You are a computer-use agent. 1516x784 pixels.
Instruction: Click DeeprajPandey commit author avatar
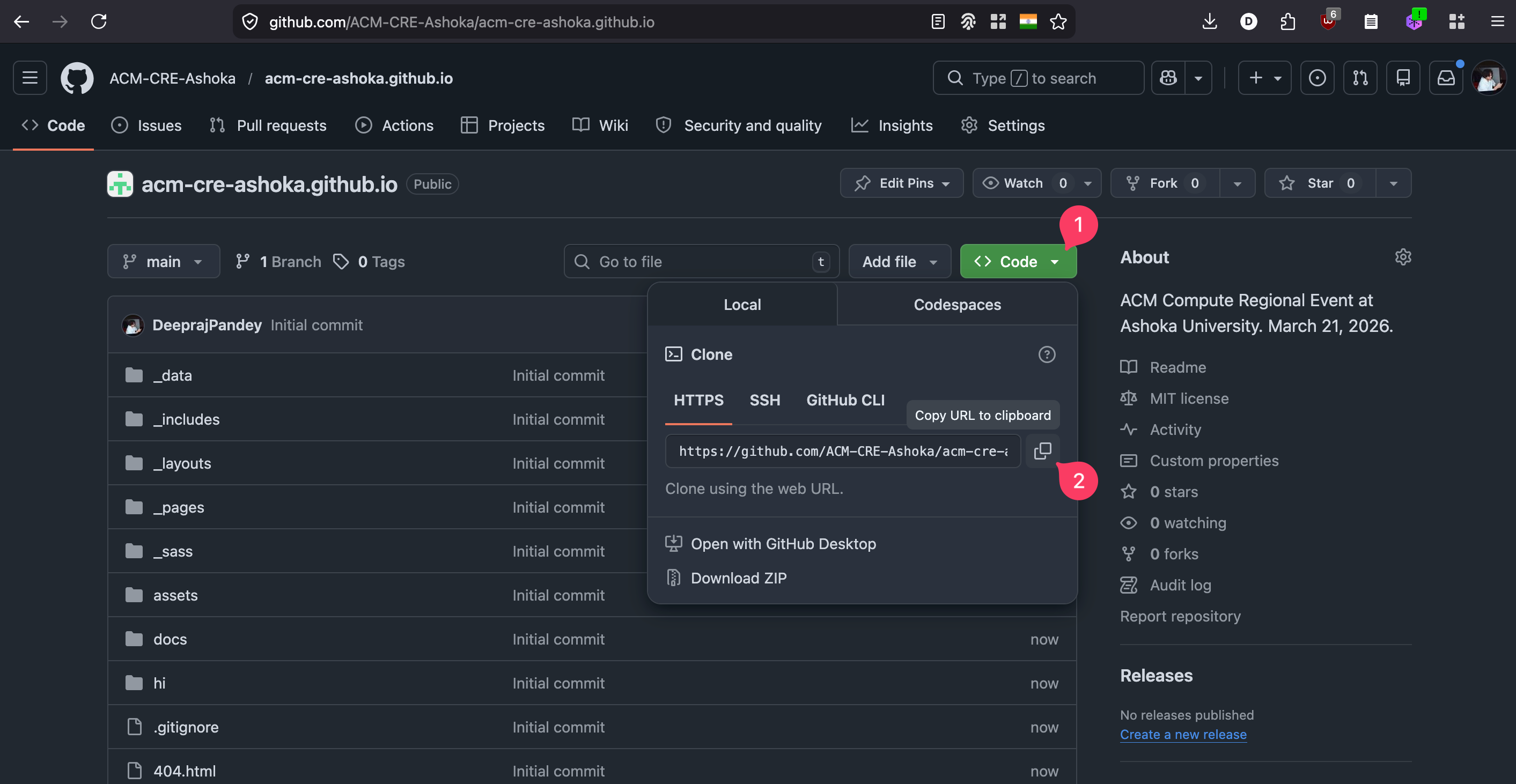(x=133, y=324)
